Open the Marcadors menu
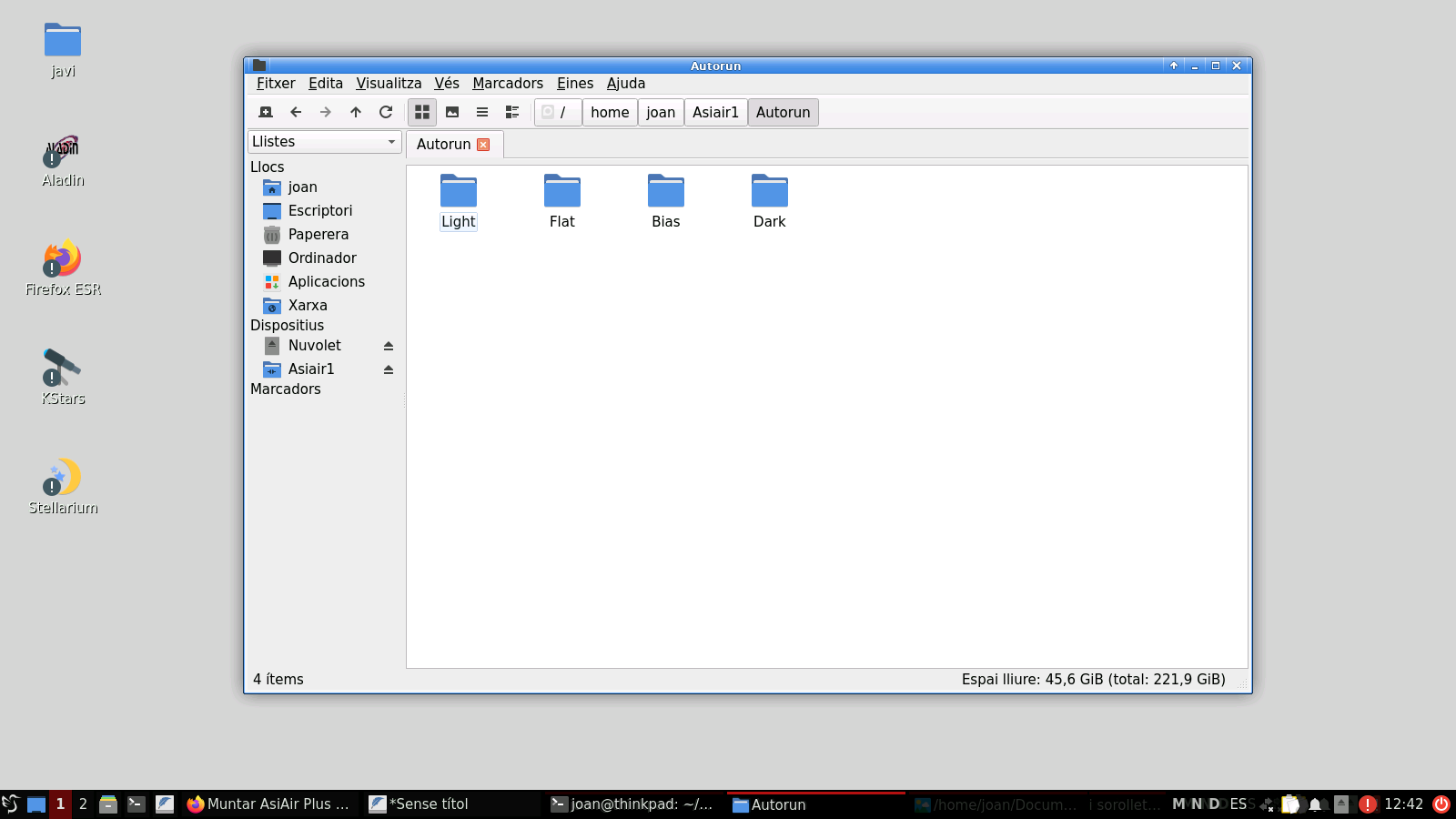1456x819 pixels. pyautogui.click(x=507, y=84)
